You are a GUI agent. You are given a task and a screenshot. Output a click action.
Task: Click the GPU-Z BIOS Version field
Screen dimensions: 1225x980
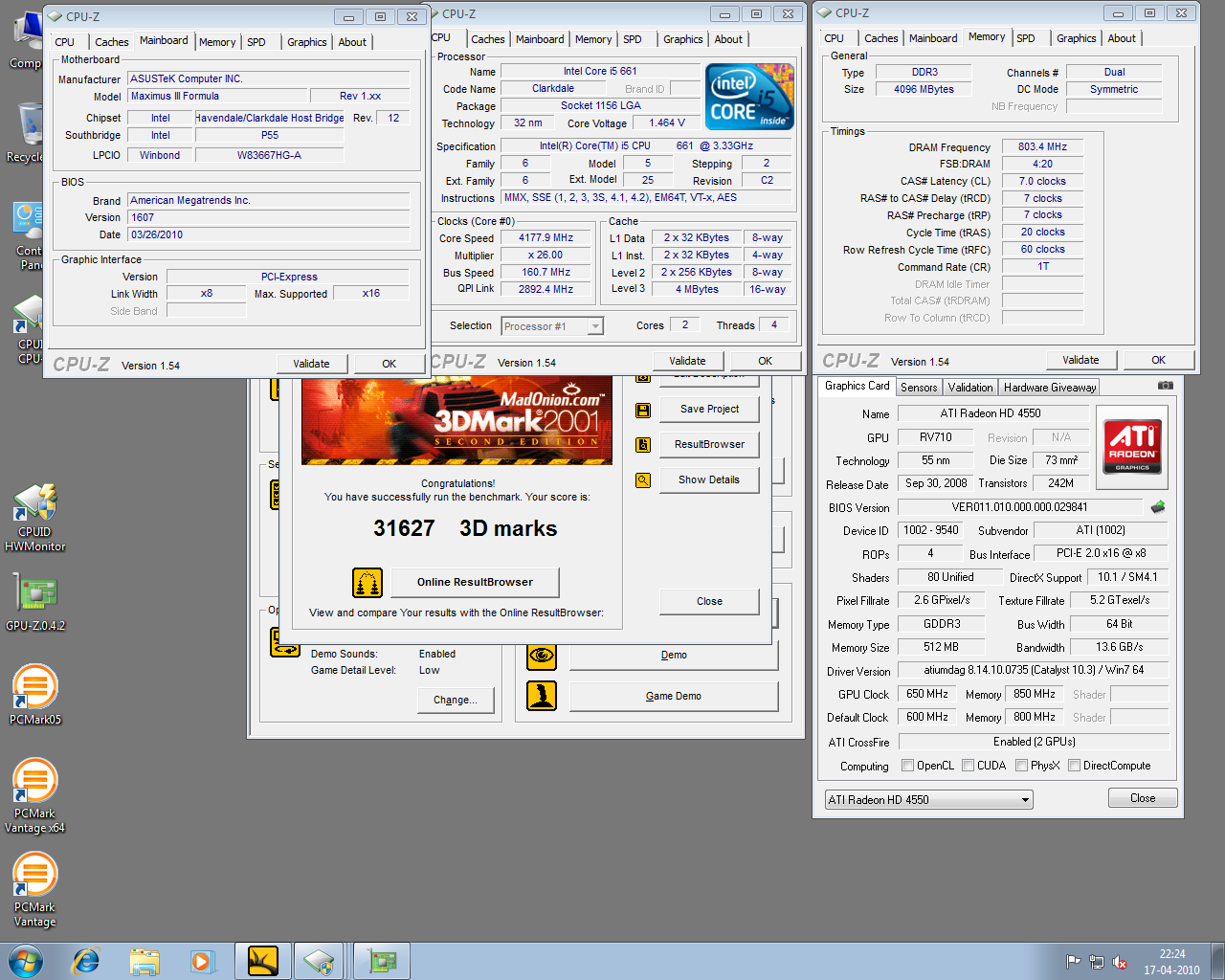pyautogui.click(x=1019, y=507)
